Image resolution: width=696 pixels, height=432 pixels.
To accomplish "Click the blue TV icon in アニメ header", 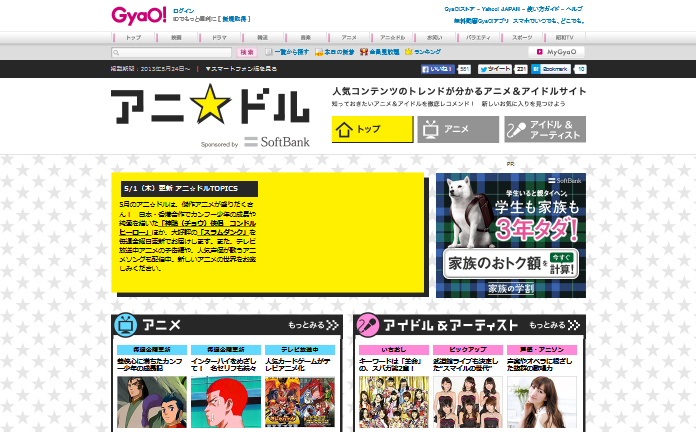I will click(126, 325).
